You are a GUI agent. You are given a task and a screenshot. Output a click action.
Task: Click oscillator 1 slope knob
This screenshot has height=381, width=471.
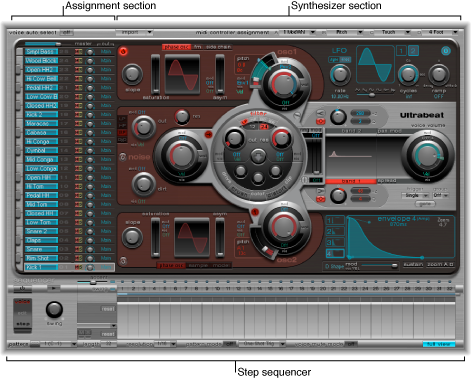pos(132,74)
